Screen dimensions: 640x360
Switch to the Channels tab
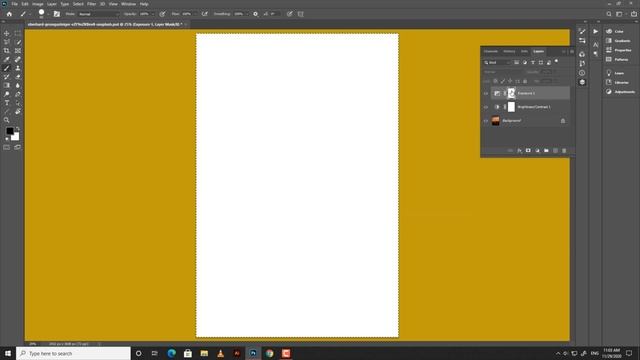coord(491,51)
